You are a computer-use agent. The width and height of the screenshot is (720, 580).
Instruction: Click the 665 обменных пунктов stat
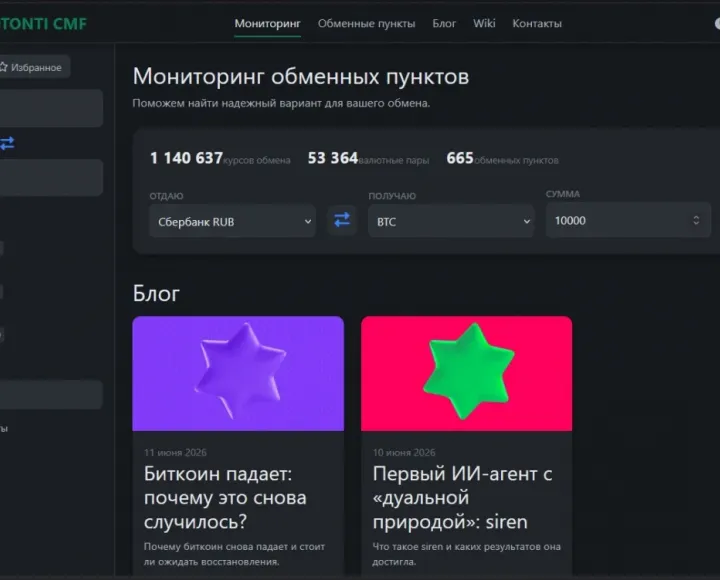[502, 158]
